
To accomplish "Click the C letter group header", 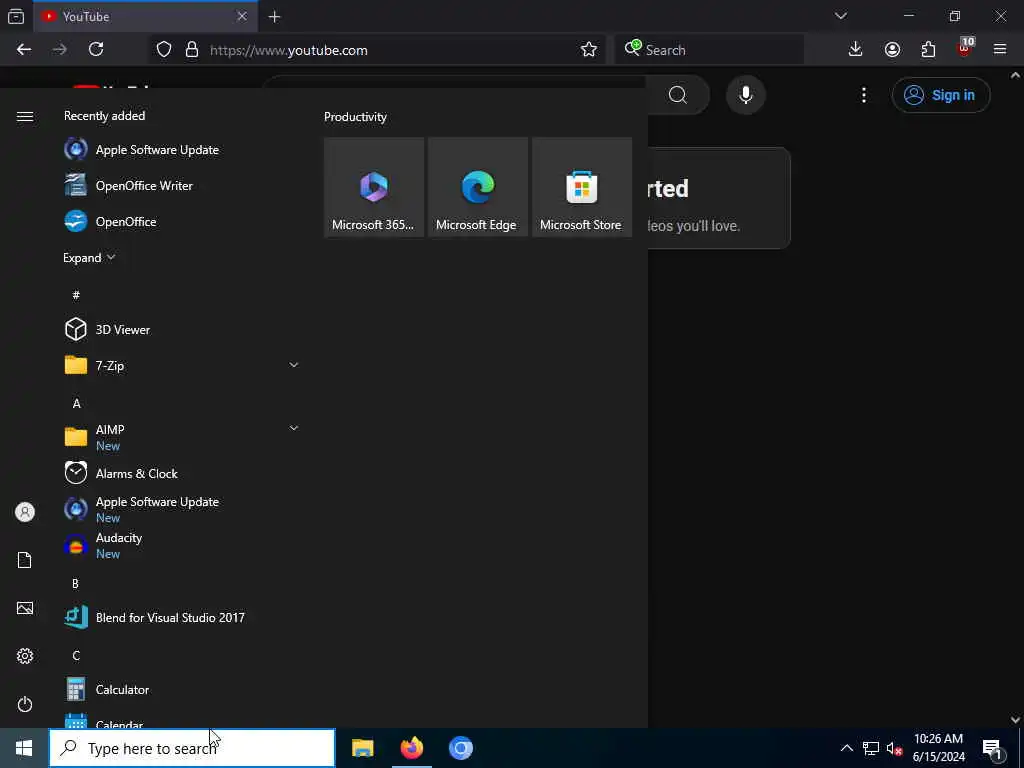I will click(76, 655).
